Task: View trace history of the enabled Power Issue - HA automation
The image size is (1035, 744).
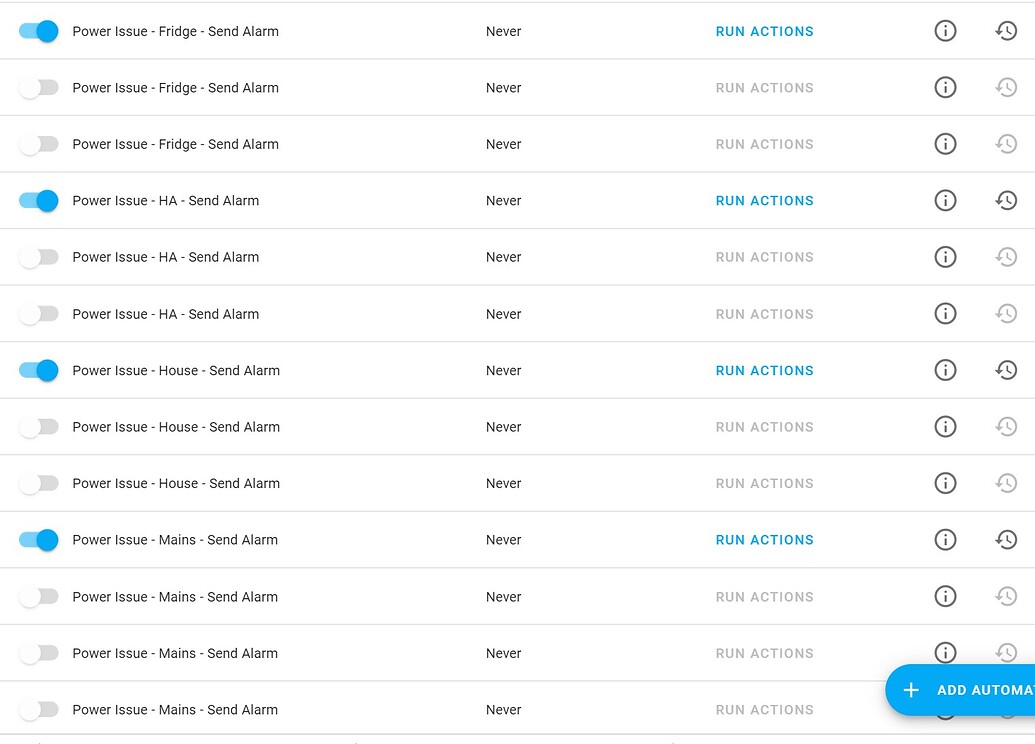Action: 1006,200
